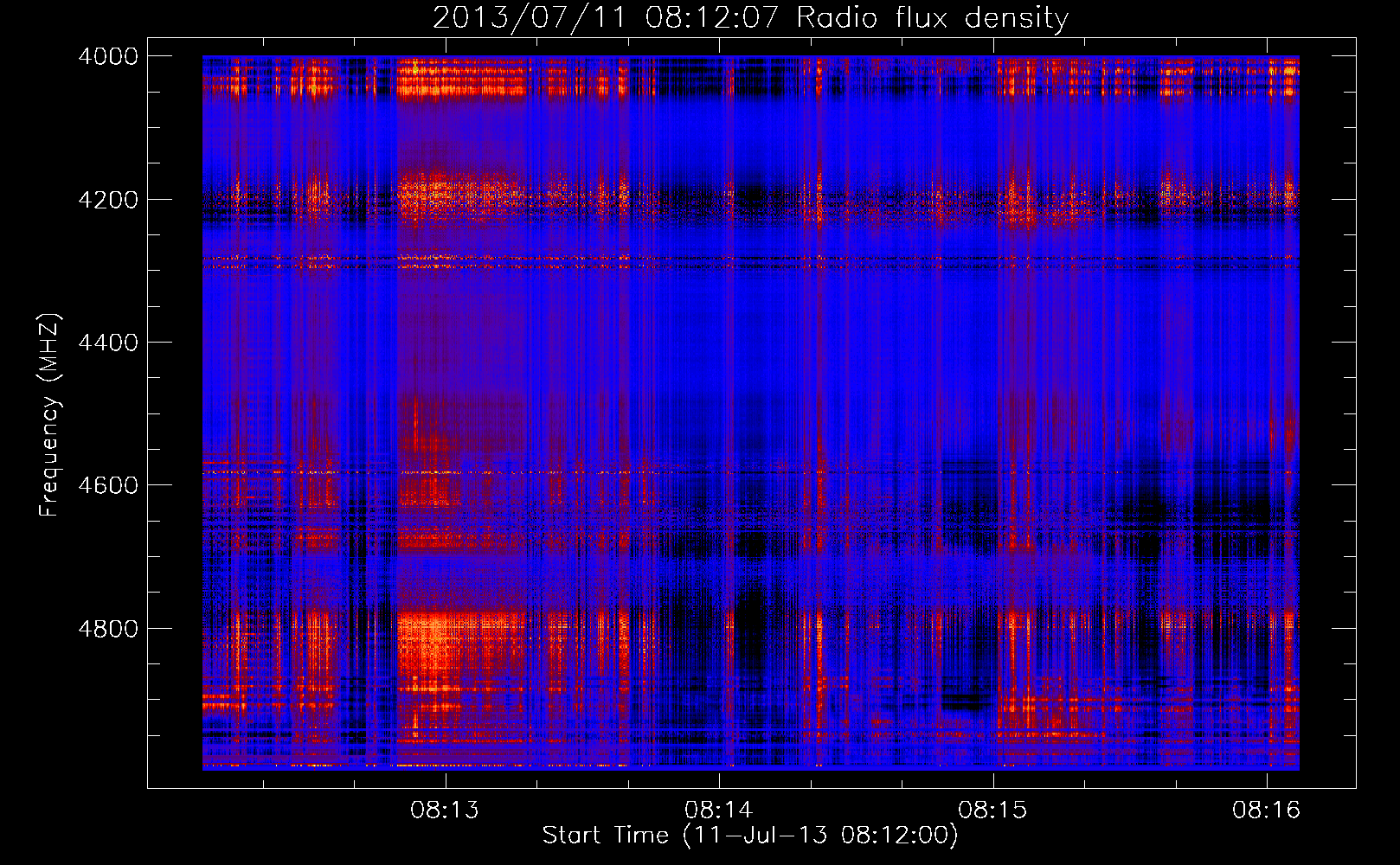The width and height of the screenshot is (1400, 865).
Task: Click the 4000 frequency axis label
Action: click(x=108, y=56)
